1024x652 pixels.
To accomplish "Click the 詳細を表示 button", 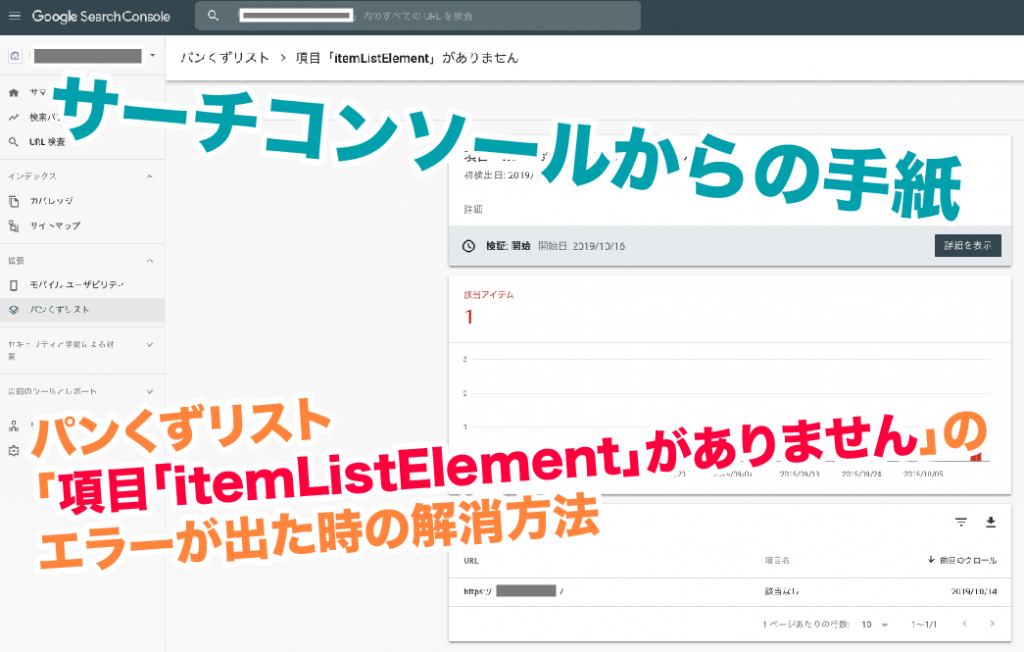I will point(967,246).
